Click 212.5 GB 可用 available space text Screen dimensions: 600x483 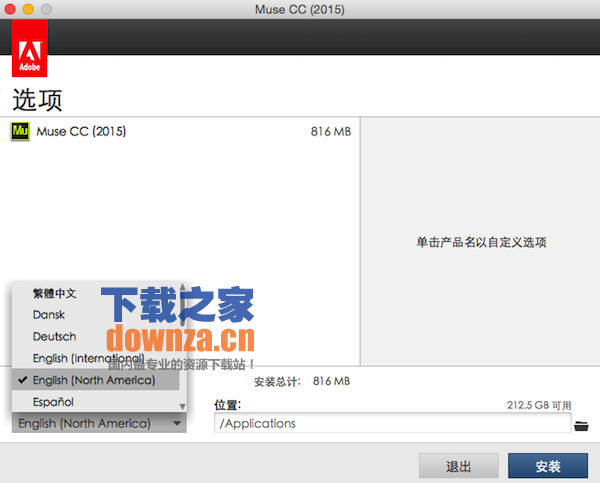click(x=539, y=405)
